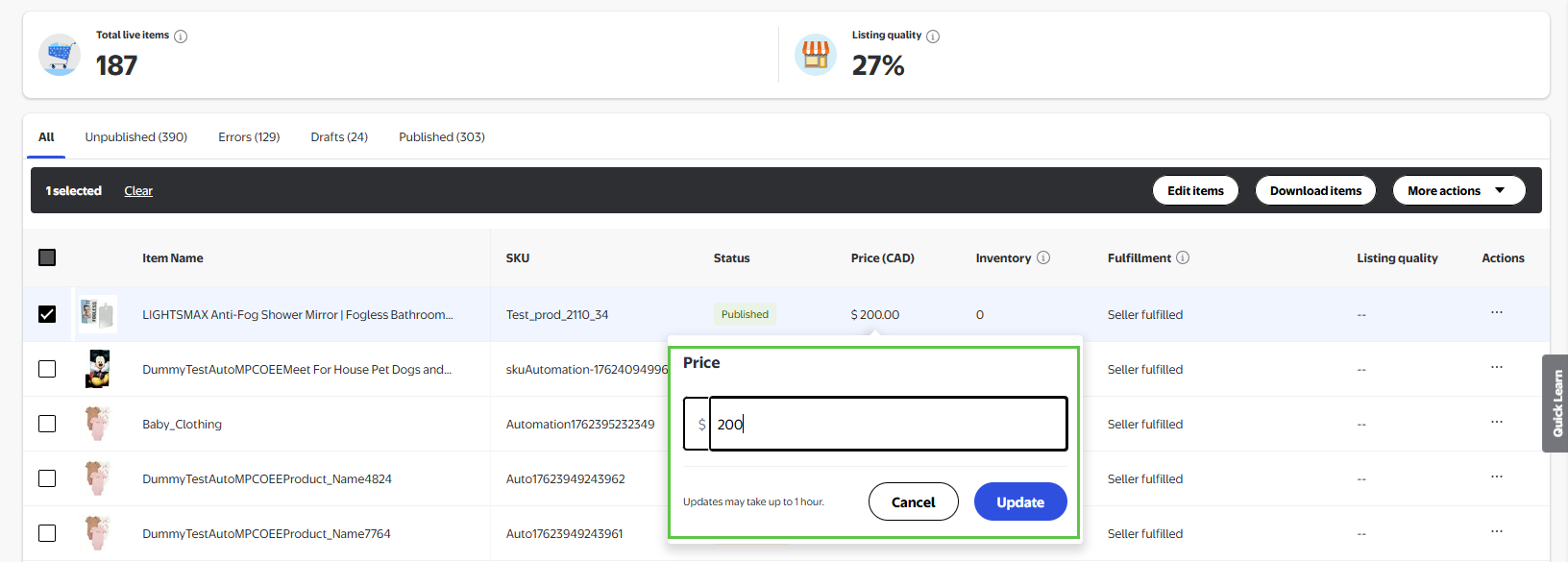Open three-dot actions for Product_Name4824 row
The width and height of the screenshot is (1568, 562).
(x=1496, y=477)
